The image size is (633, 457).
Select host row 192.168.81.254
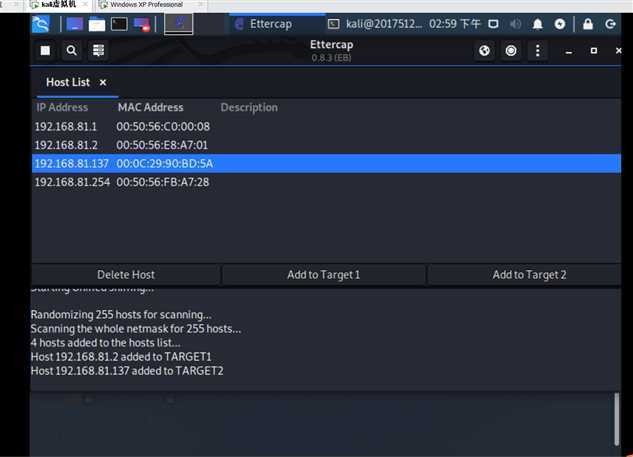326,182
